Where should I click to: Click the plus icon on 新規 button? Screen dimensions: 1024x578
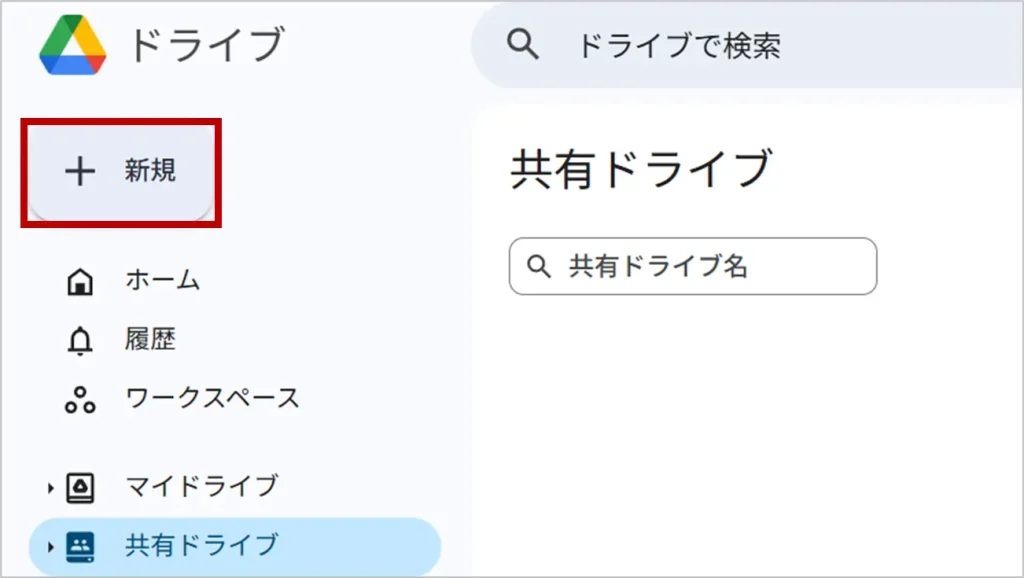point(79,172)
